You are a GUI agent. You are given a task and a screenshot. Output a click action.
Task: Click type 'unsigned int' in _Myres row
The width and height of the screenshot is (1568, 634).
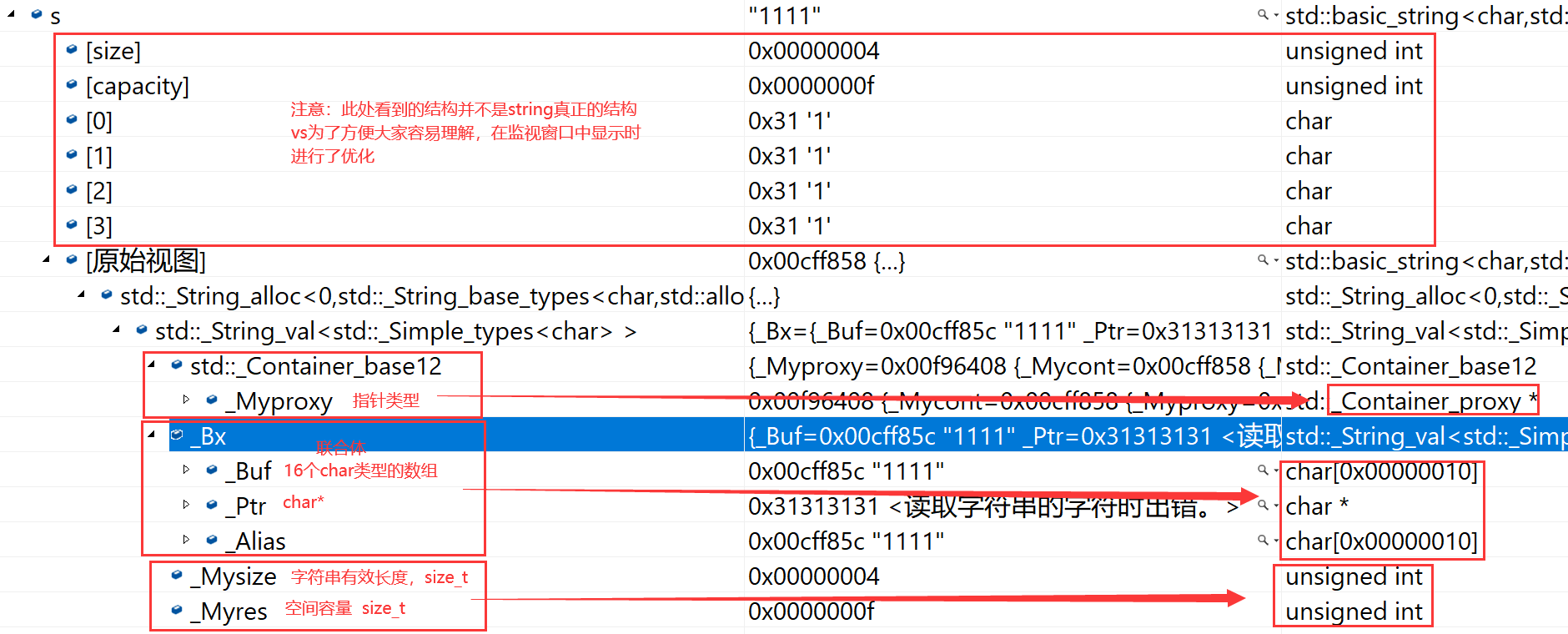1354,611
